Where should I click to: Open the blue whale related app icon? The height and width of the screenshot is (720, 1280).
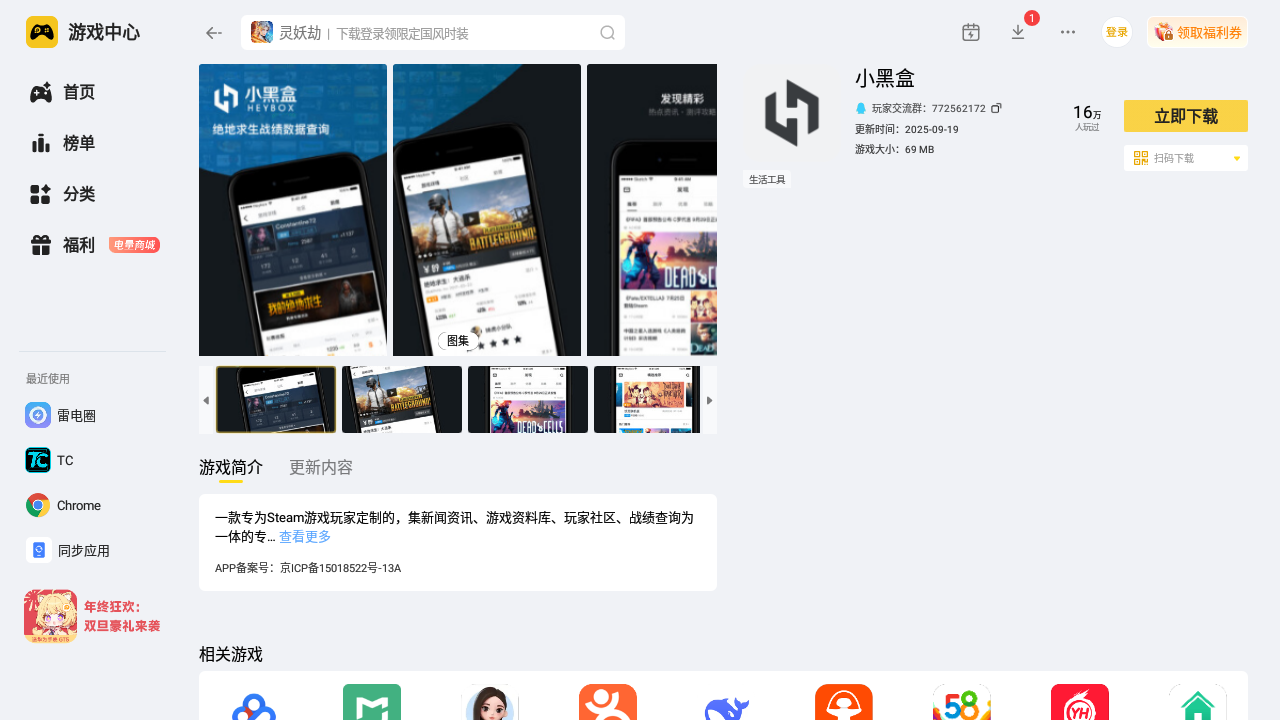tap(726, 702)
